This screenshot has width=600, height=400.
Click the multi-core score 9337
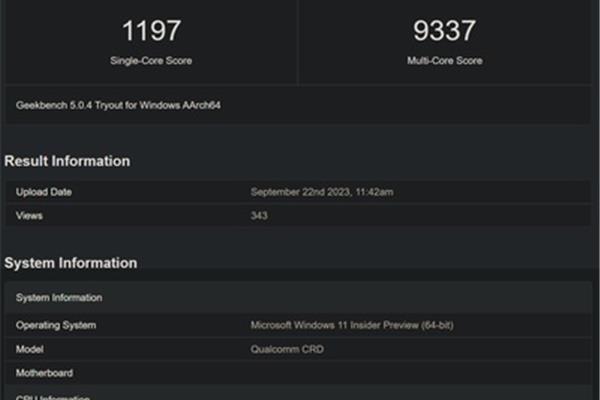[x=444, y=31]
